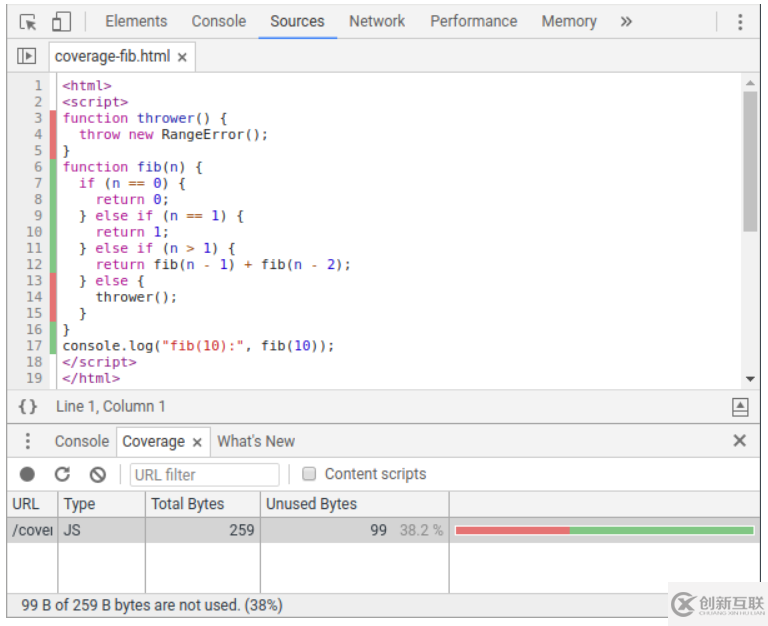This screenshot has height=626, width=768.
Task: Toggle the bottom drawer panel icon
Action: pos(740,406)
